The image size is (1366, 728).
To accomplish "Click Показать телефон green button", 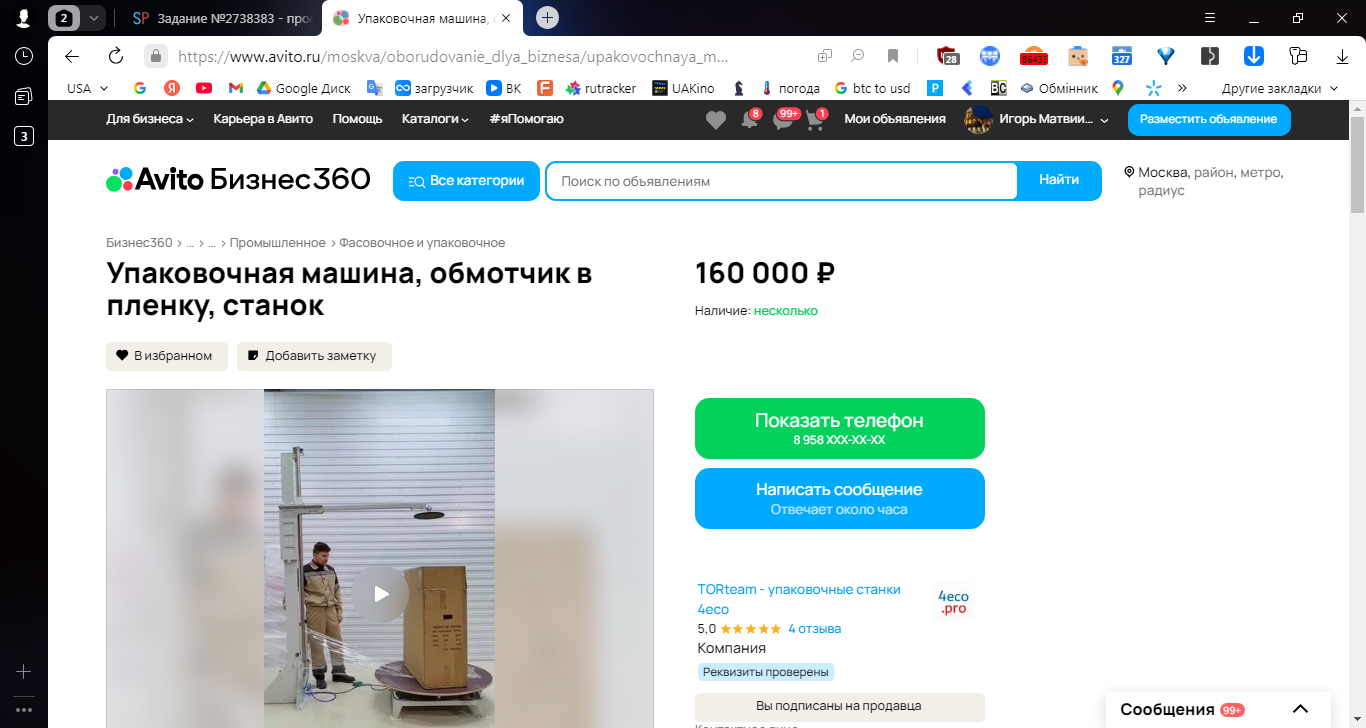I will (x=840, y=428).
